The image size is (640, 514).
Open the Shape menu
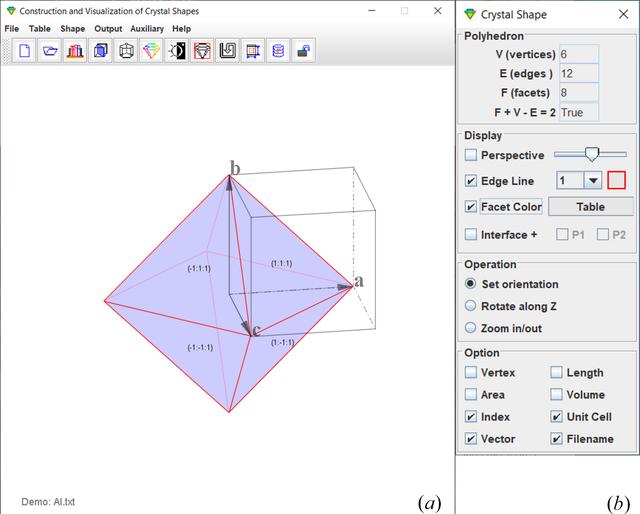point(73,29)
